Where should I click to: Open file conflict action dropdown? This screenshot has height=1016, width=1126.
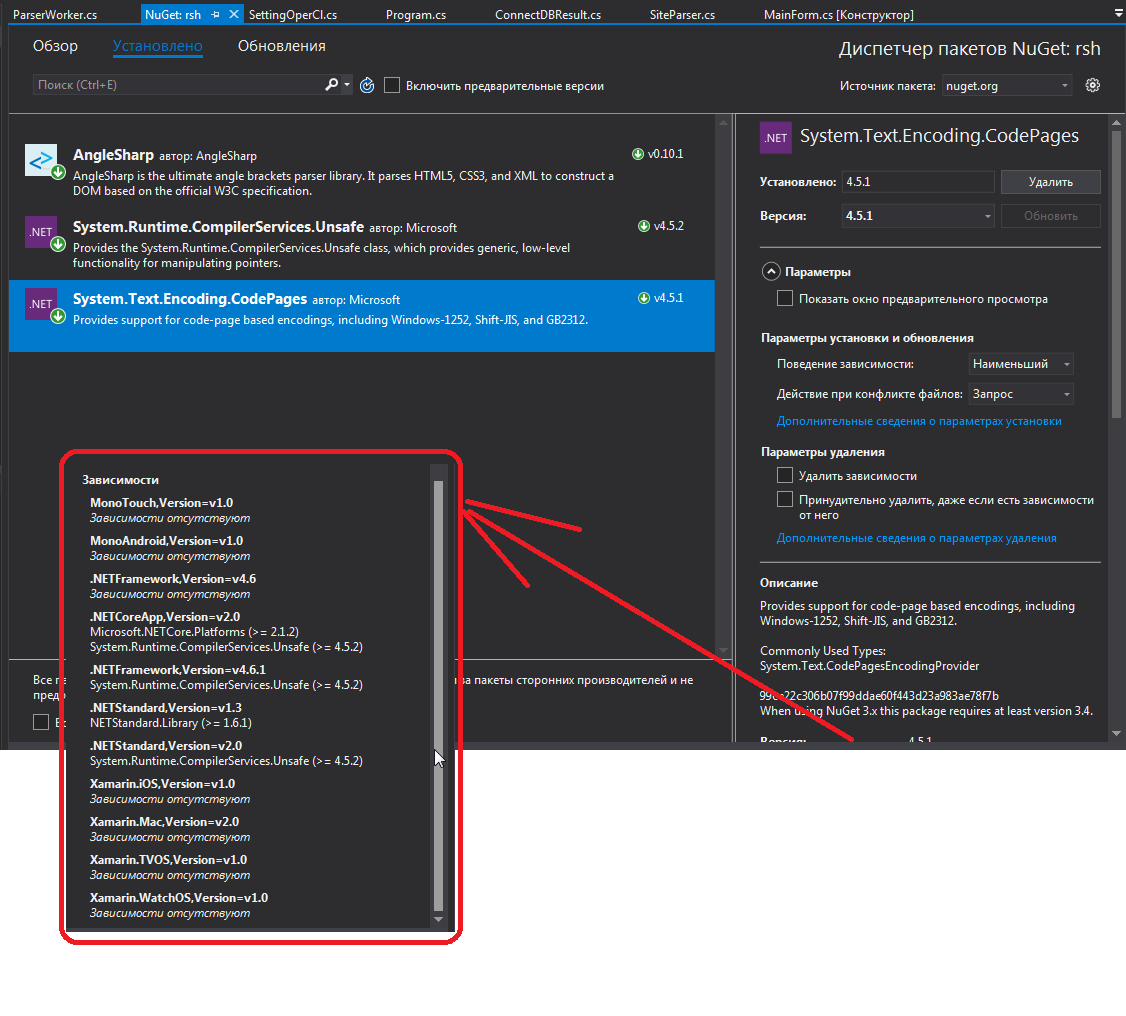[1020, 393]
